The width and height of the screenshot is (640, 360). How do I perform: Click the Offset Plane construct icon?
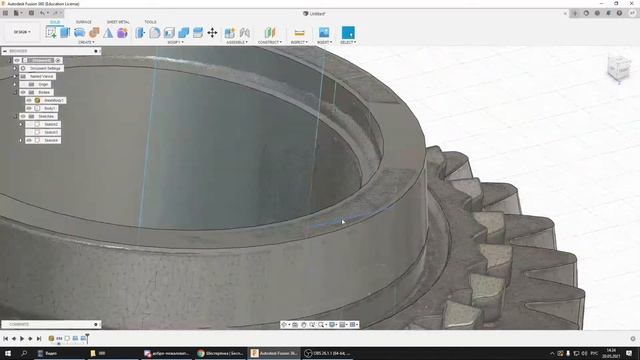[x=270, y=33]
